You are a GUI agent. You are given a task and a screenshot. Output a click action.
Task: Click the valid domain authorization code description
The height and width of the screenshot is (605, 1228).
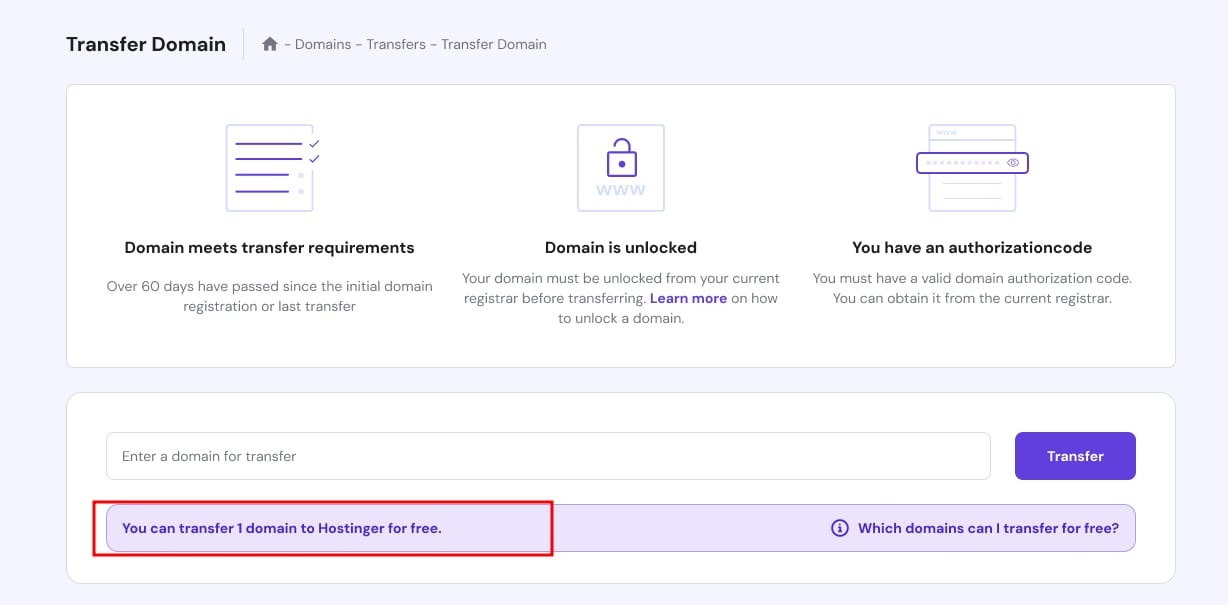pyautogui.click(x=972, y=288)
